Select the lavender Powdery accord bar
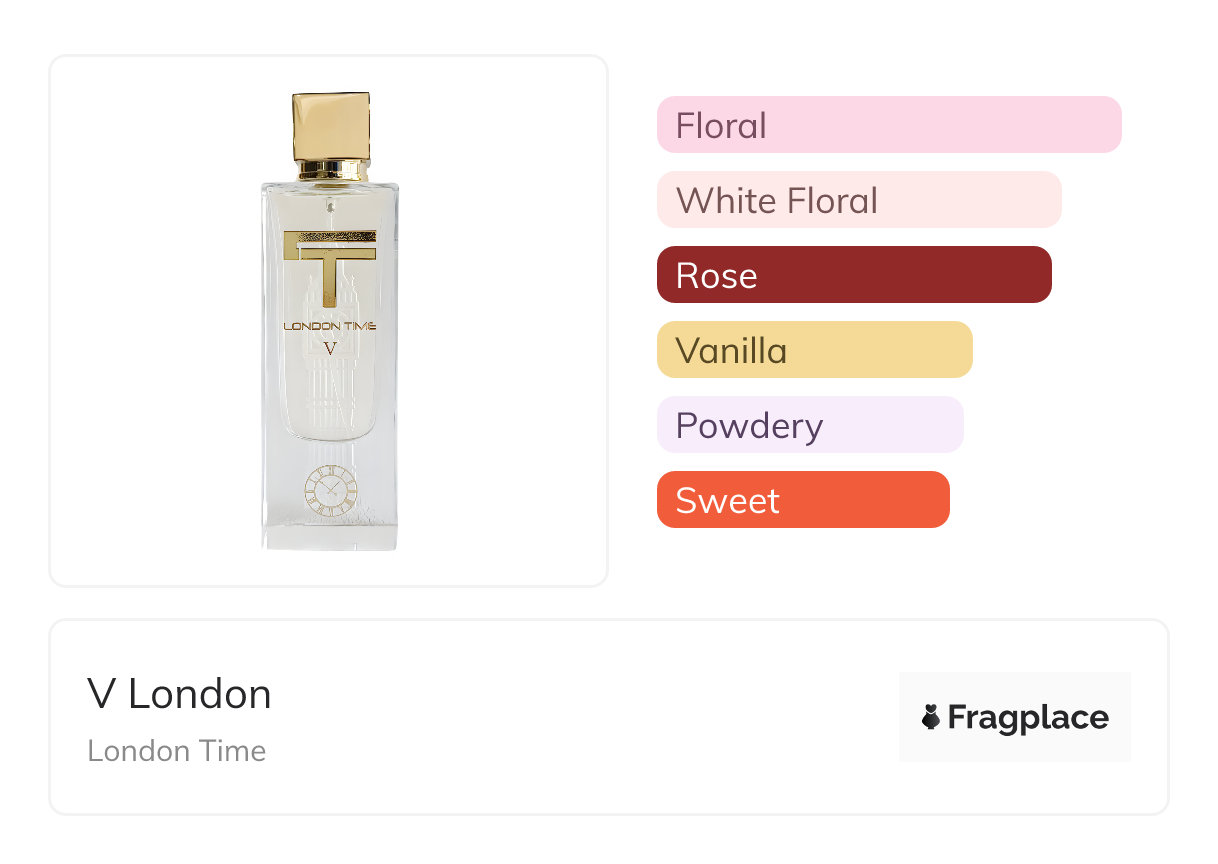This screenshot has width=1218, height=864. [809, 425]
